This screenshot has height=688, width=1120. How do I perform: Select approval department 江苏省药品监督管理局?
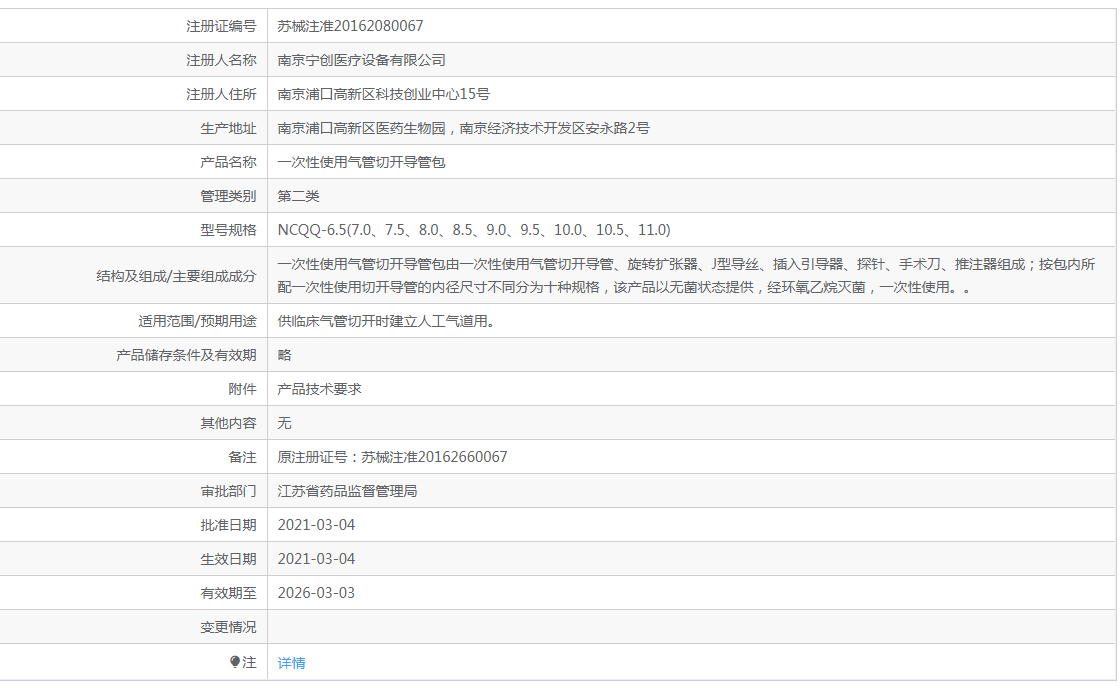pos(347,492)
